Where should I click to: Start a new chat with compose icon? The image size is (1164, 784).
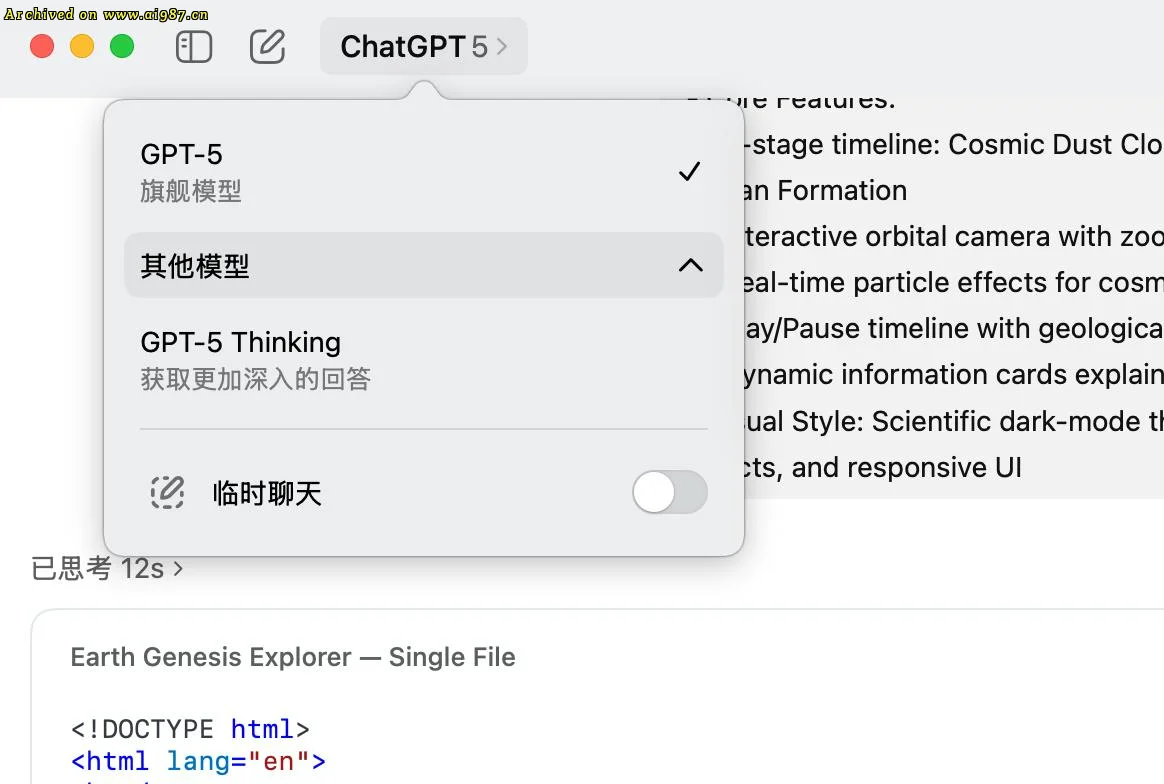[x=267, y=47]
